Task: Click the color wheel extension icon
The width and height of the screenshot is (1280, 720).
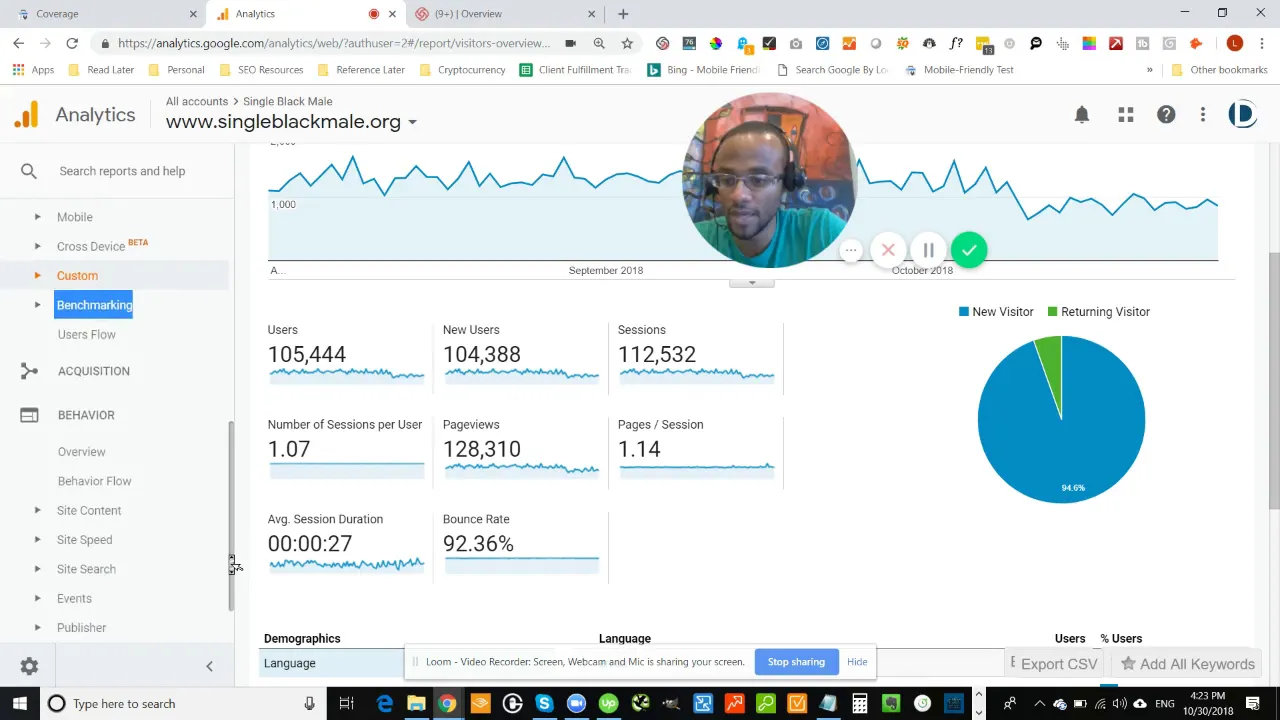Action: 716,43
